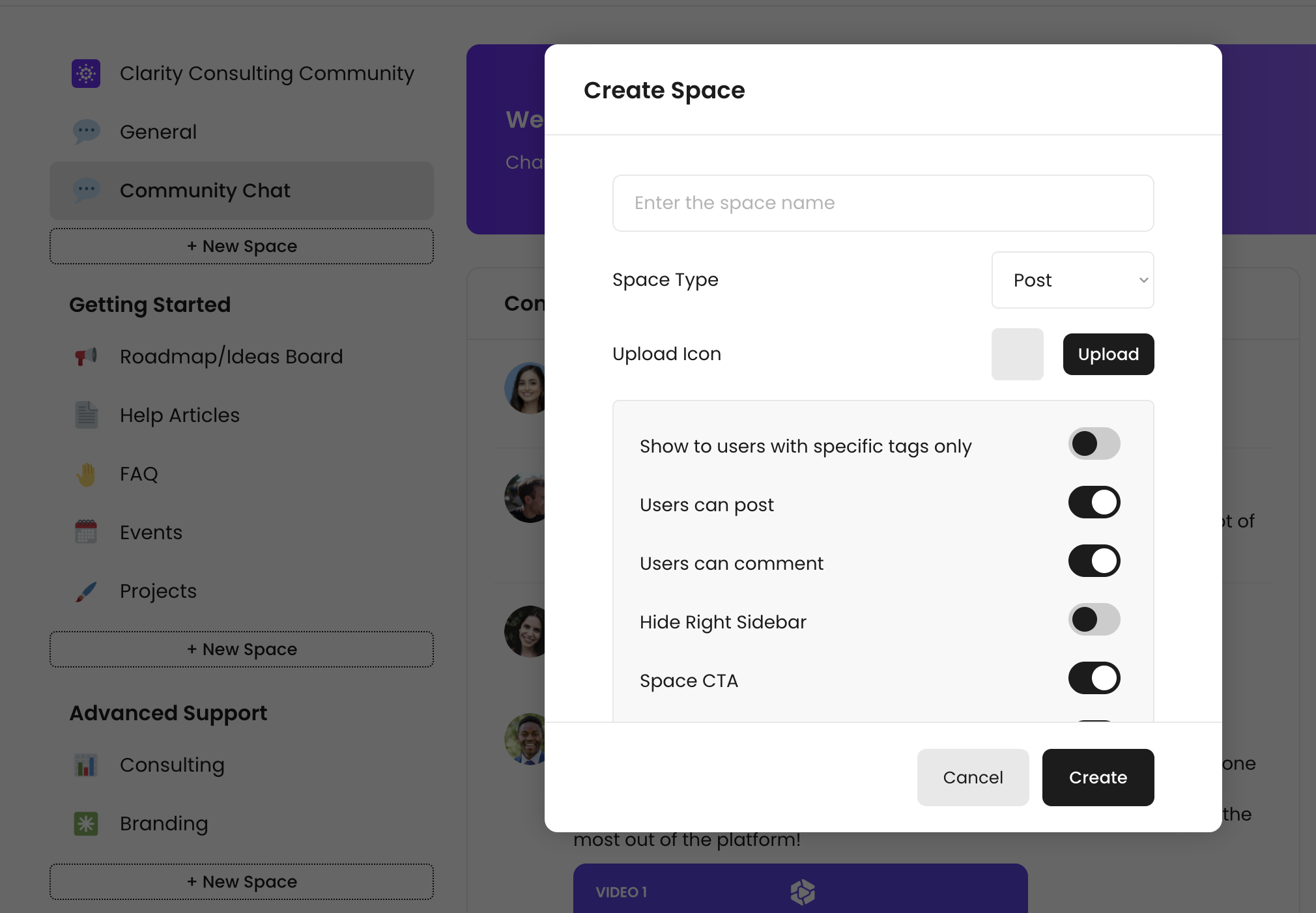The width and height of the screenshot is (1316, 913).
Task: Click the Consulting bar chart icon
Action: click(x=86, y=765)
